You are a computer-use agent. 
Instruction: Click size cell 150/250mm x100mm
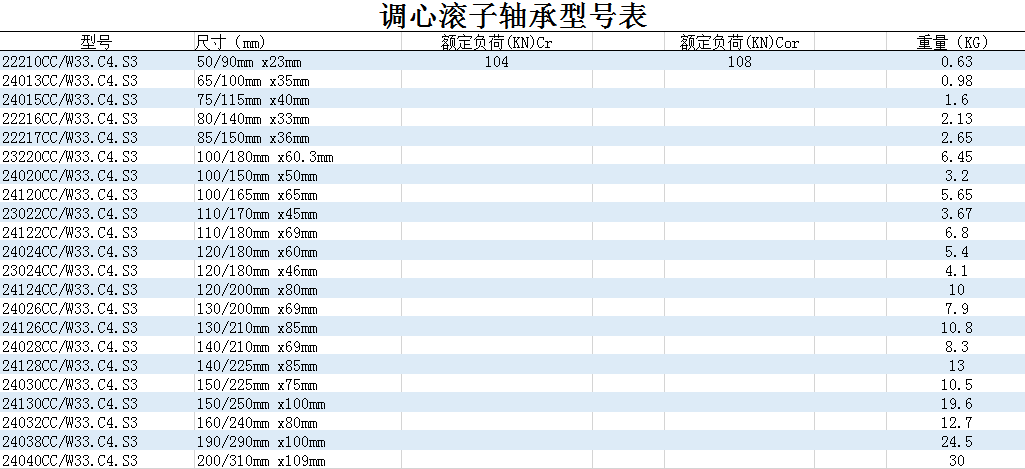[261, 404]
